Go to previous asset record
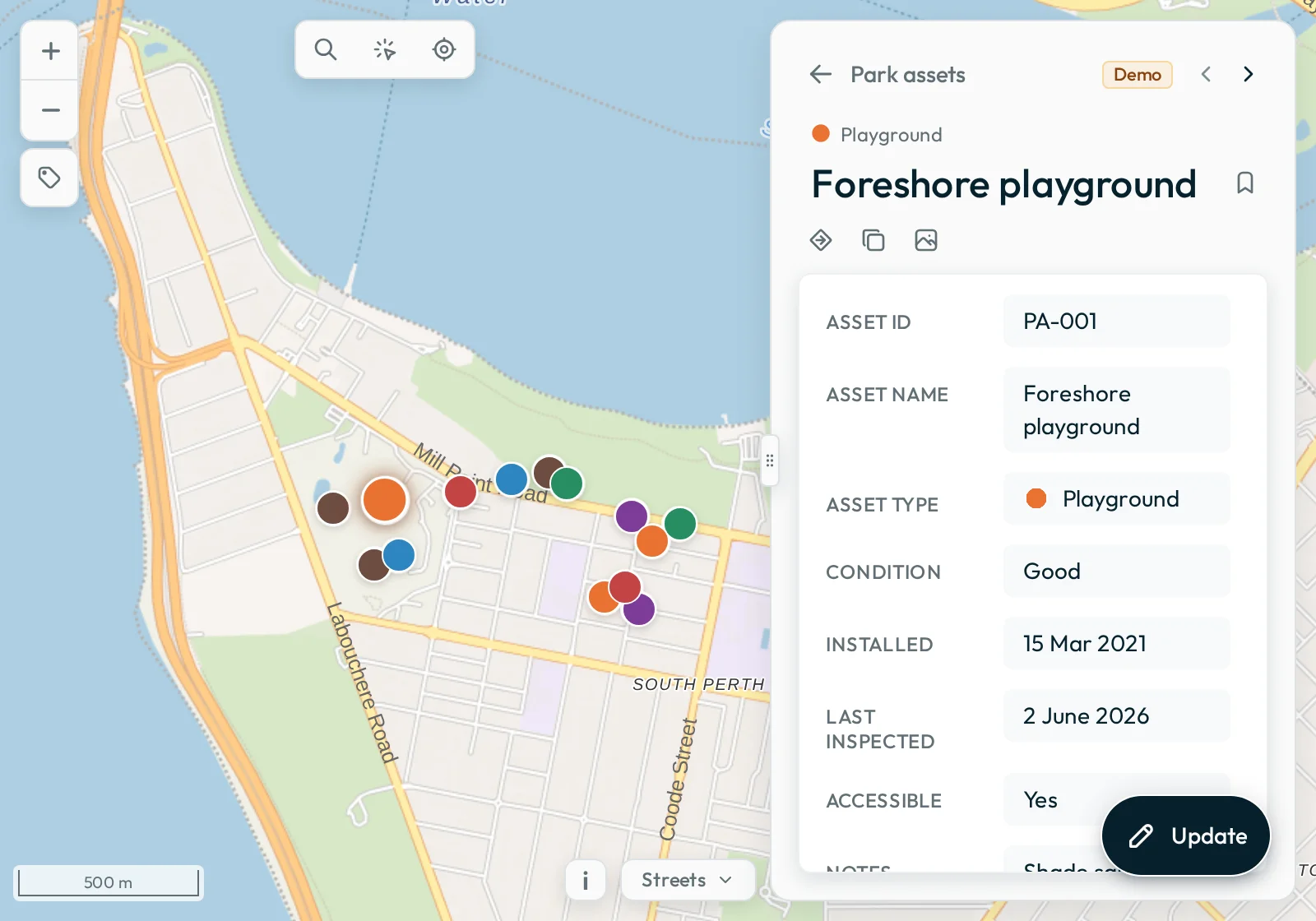This screenshot has width=1316, height=921. [1206, 74]
